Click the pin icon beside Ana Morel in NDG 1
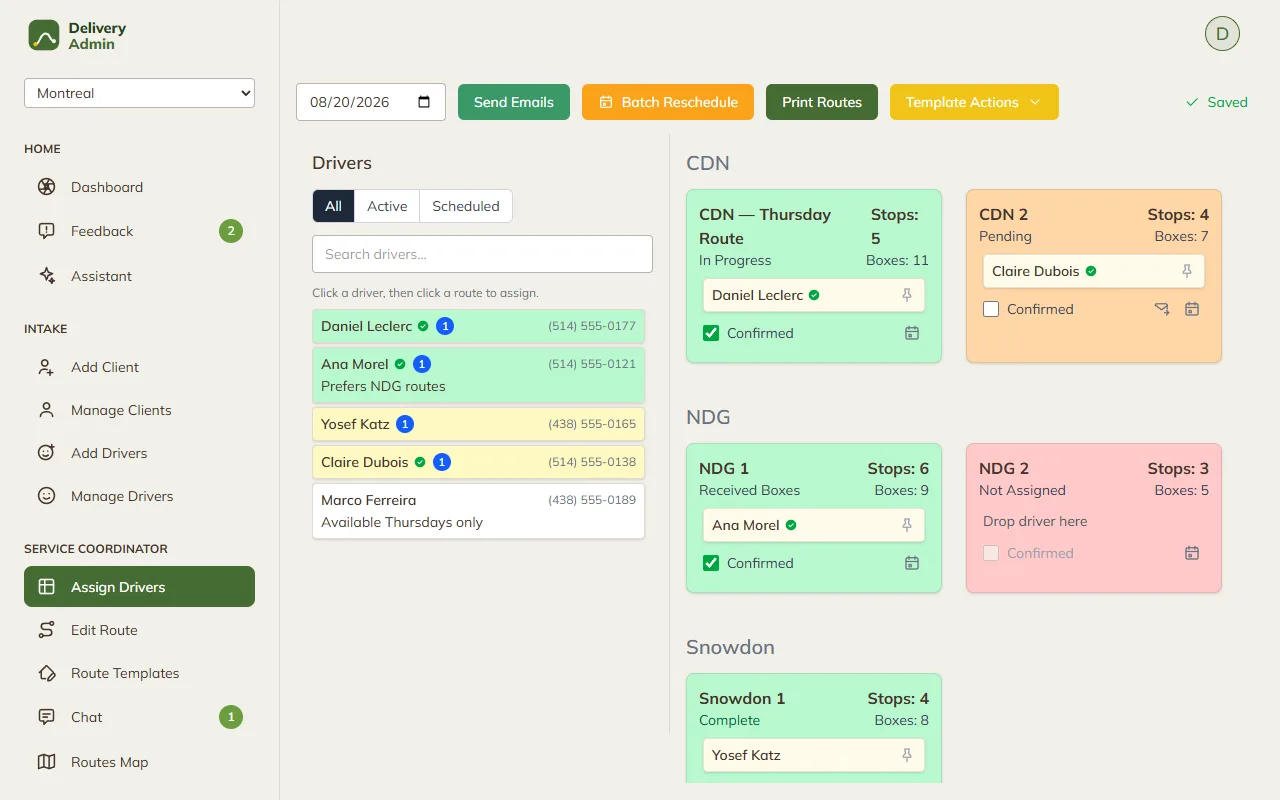The height and width of the screenshot is (800, 1280). point(907,525)
